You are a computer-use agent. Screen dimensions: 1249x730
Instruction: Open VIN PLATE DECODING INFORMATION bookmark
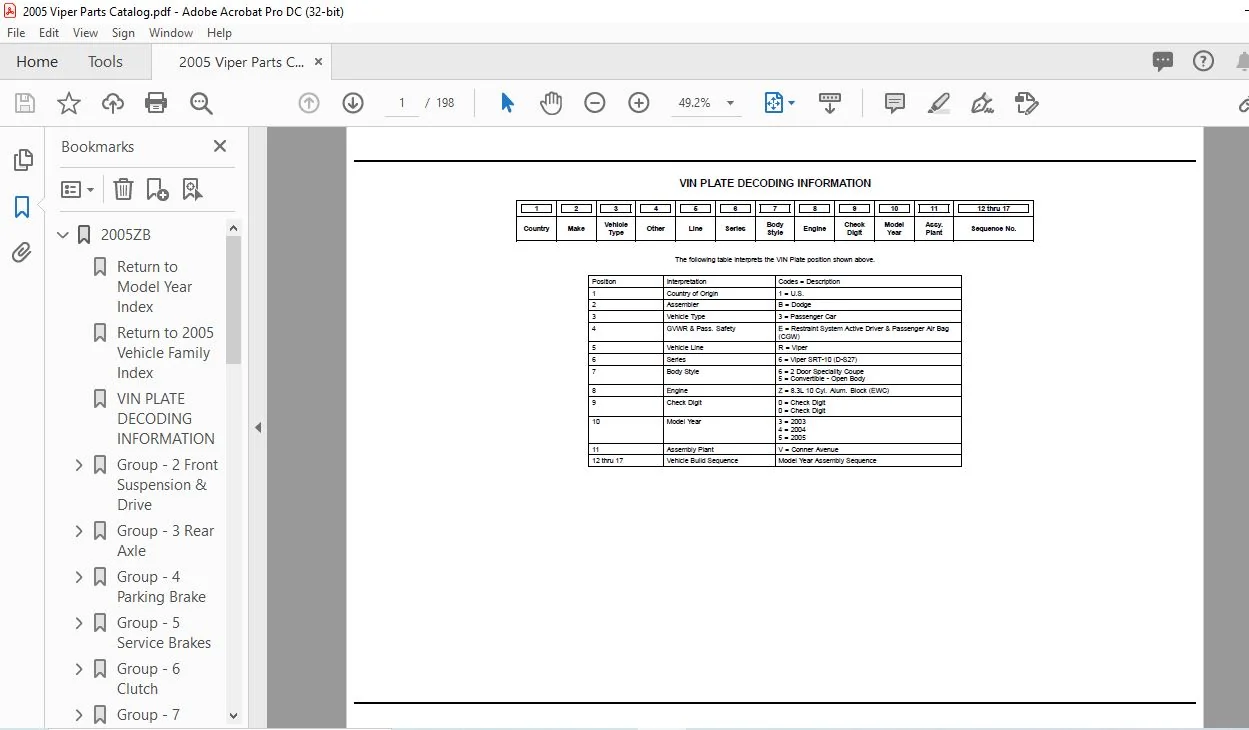click(165, 419)
